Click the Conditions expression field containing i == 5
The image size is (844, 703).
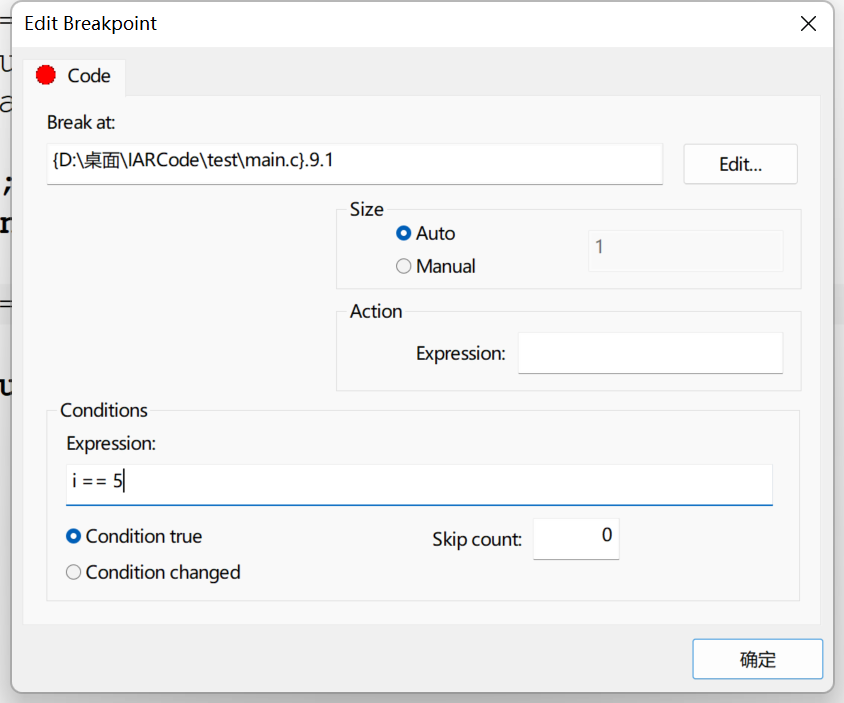(x=419, y=485)
